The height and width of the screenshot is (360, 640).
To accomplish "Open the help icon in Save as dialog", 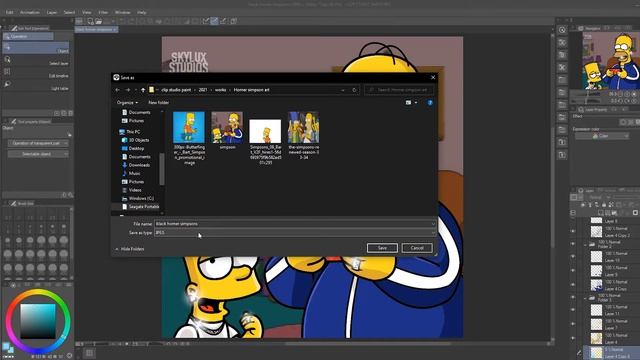I will point(430,102).
